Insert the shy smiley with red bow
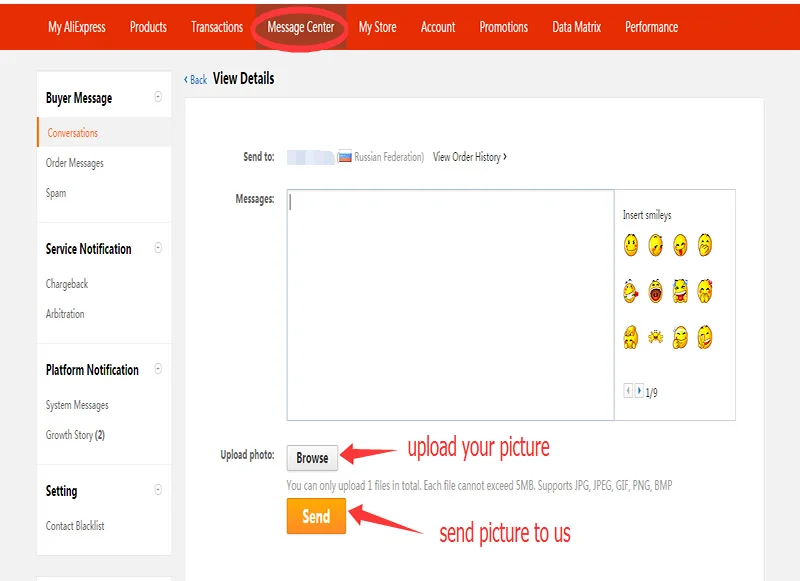 [705, 291]
